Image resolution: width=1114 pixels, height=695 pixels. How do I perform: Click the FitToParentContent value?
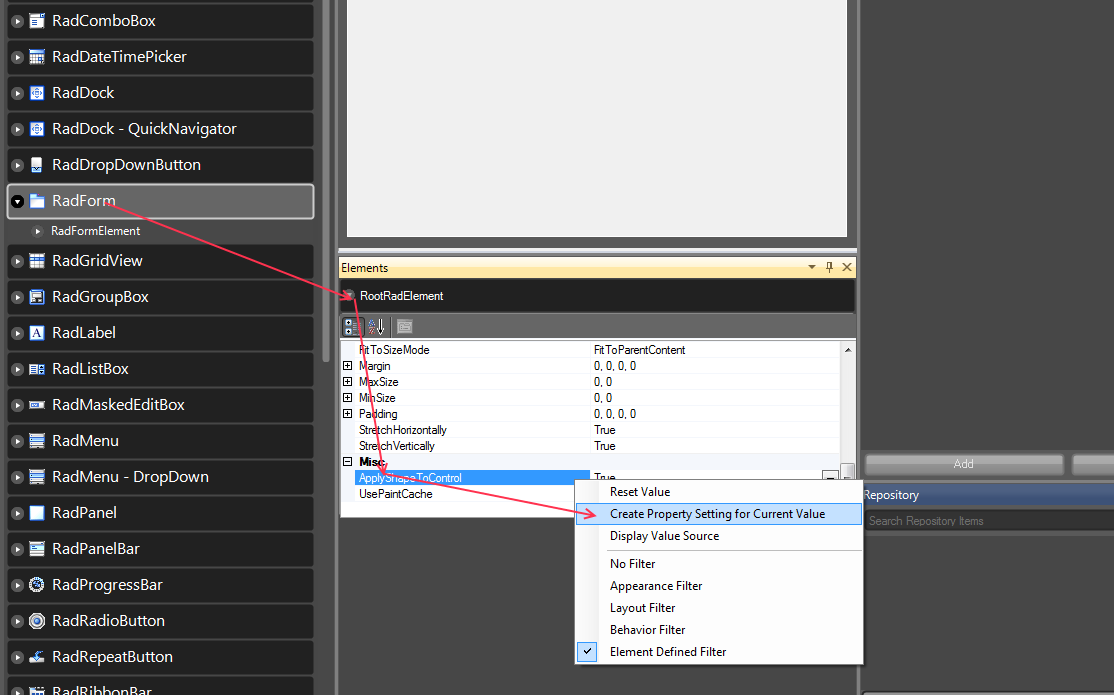(639, 350)
